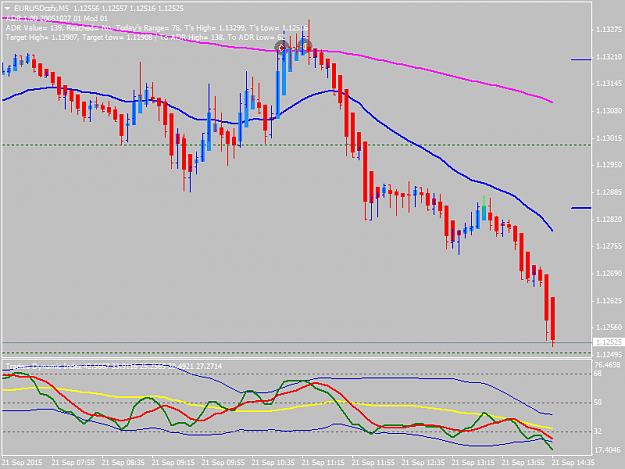Click the red arrow signal marker at 10:35
This screenshot has height=469, width=625.
pos(282,48)
